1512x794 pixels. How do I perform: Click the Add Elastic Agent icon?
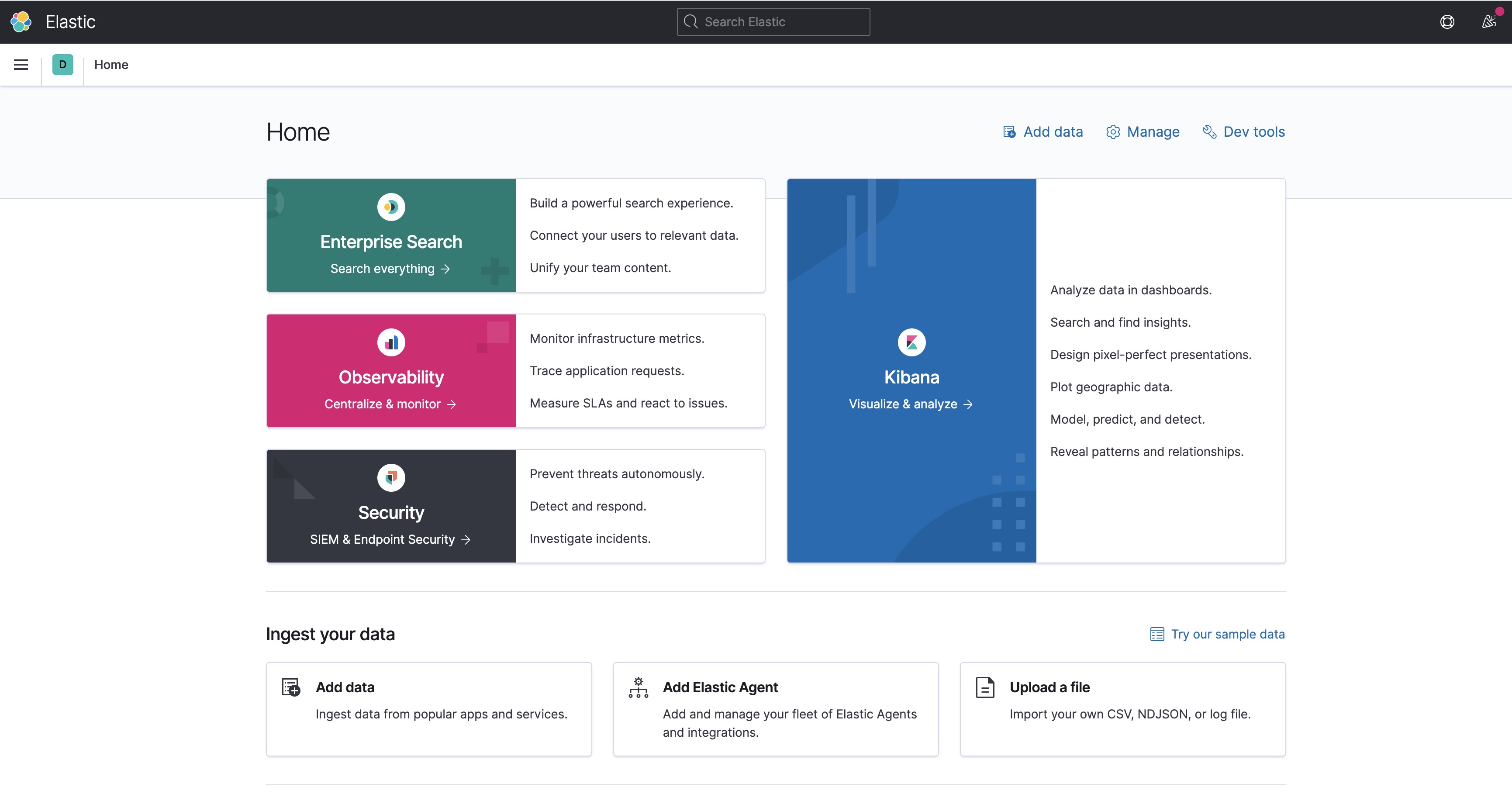click(638, 687)
